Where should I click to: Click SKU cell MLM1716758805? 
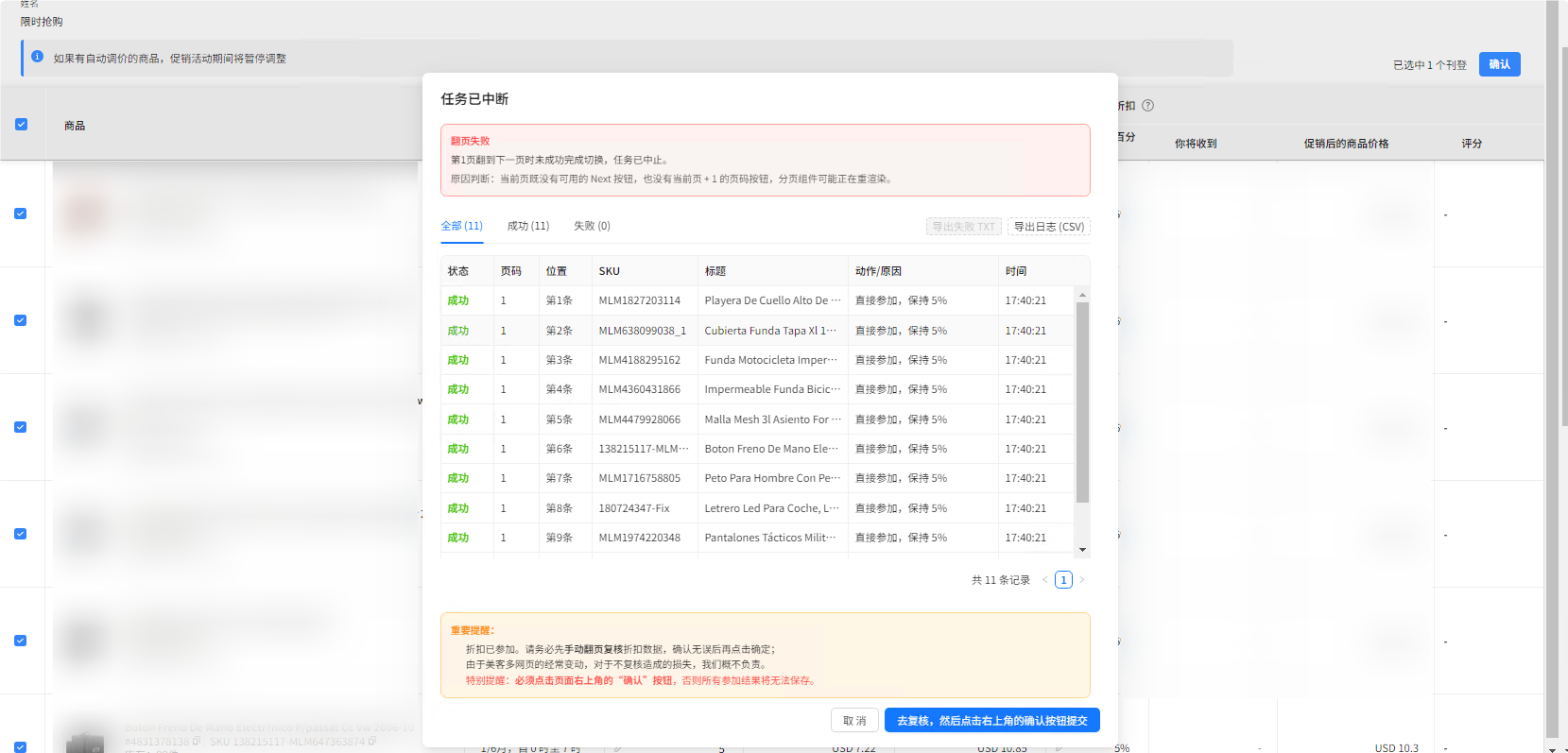point(639,478)
